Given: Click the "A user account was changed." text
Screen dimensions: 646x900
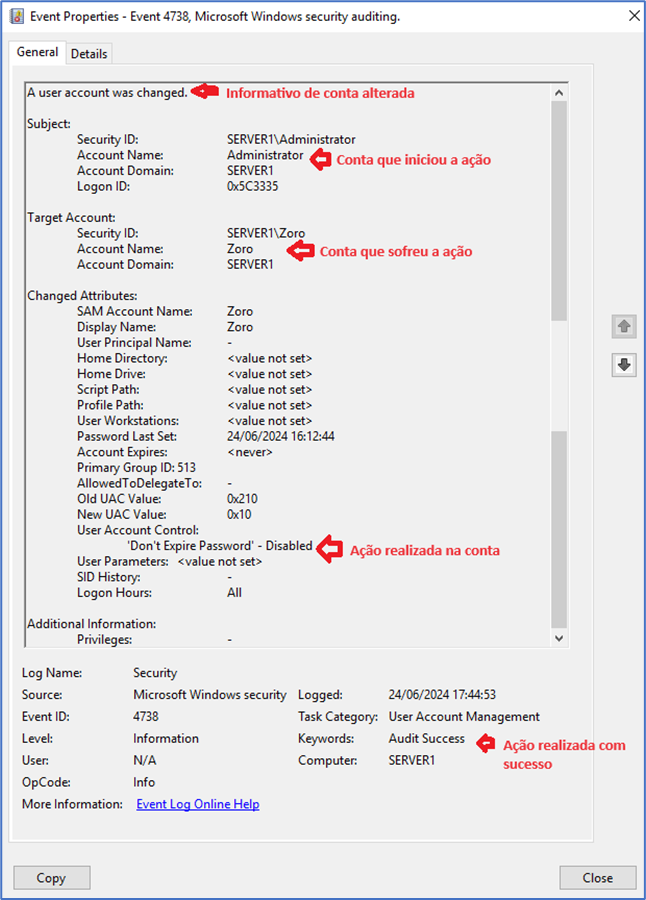Looking at the screenshot, I should (107, 93).
